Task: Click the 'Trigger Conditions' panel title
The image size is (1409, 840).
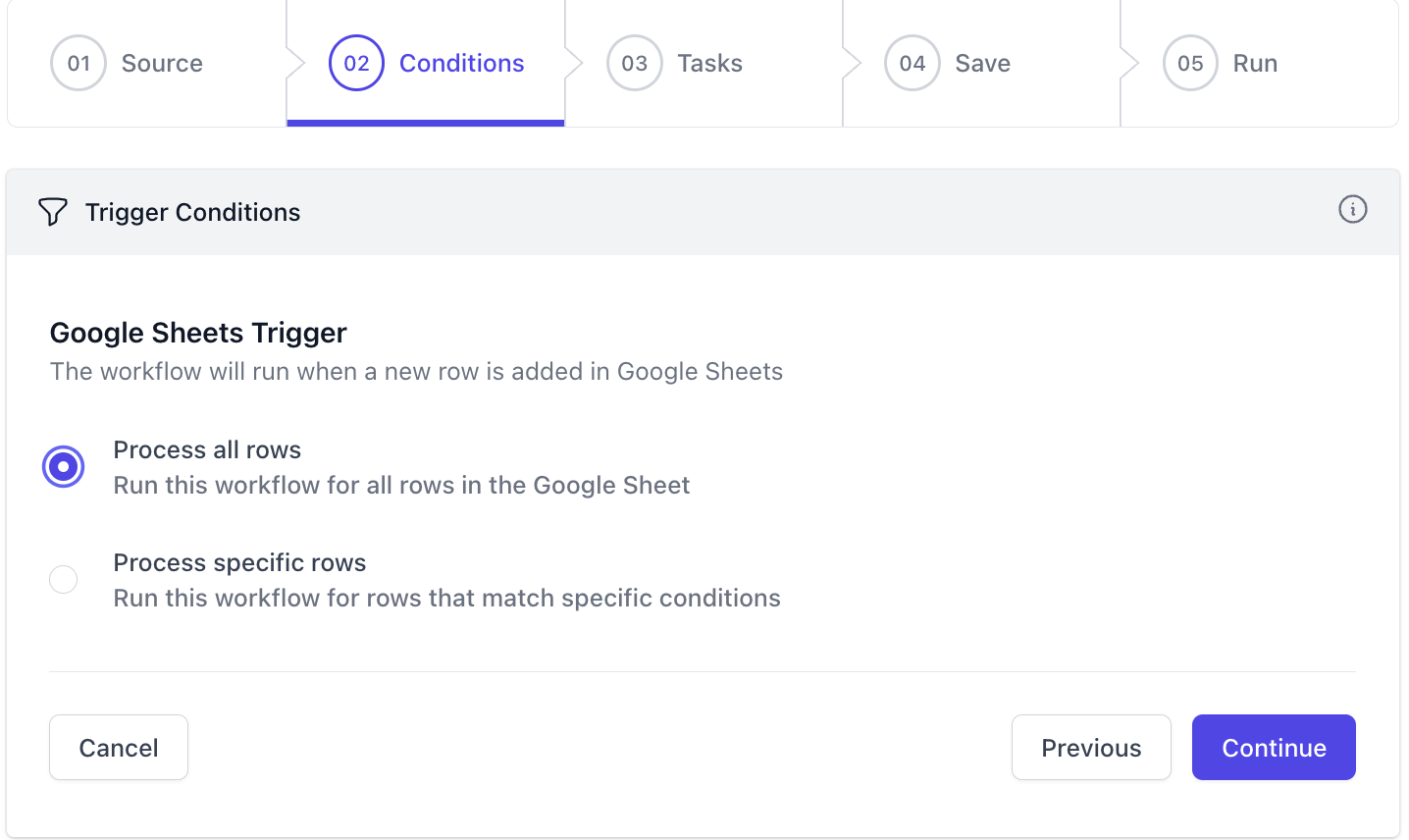Action: click(x=193, y=212)
